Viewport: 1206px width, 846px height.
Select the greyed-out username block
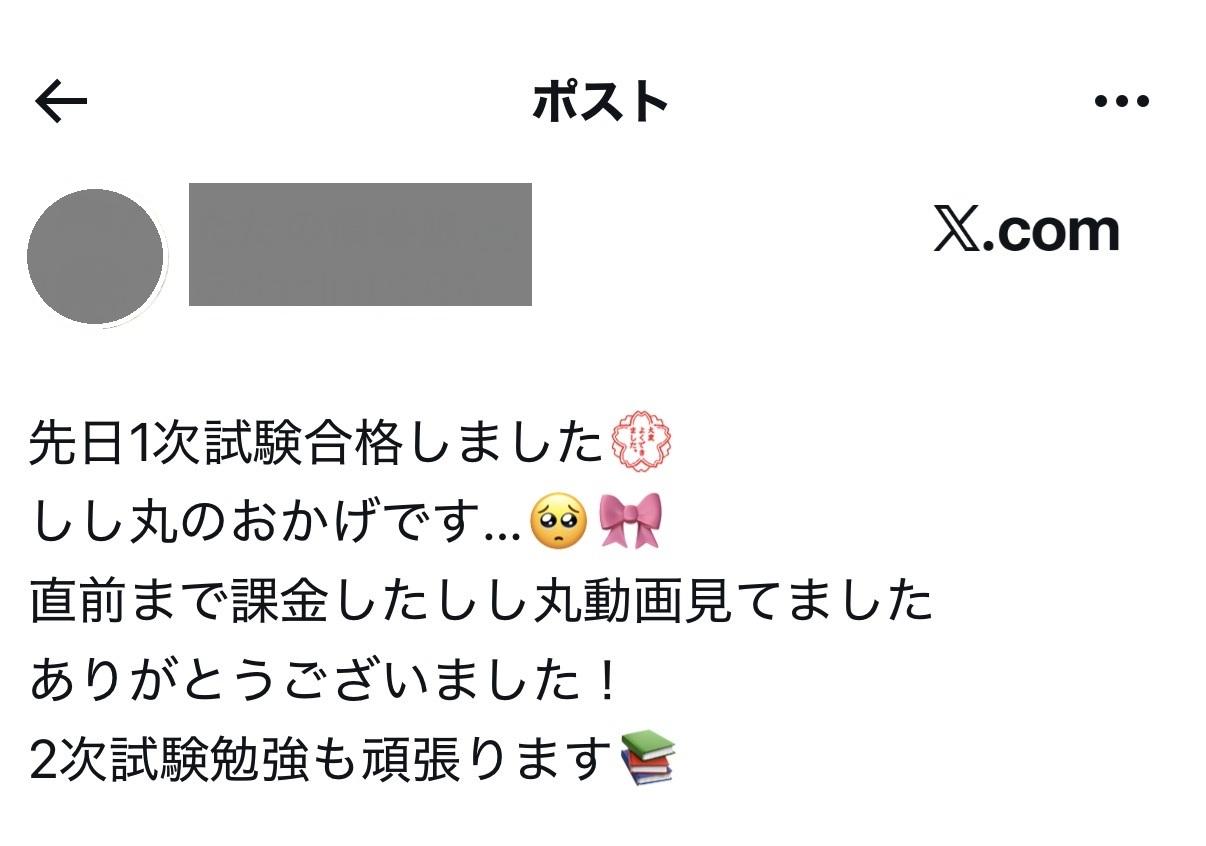(360, 244)
